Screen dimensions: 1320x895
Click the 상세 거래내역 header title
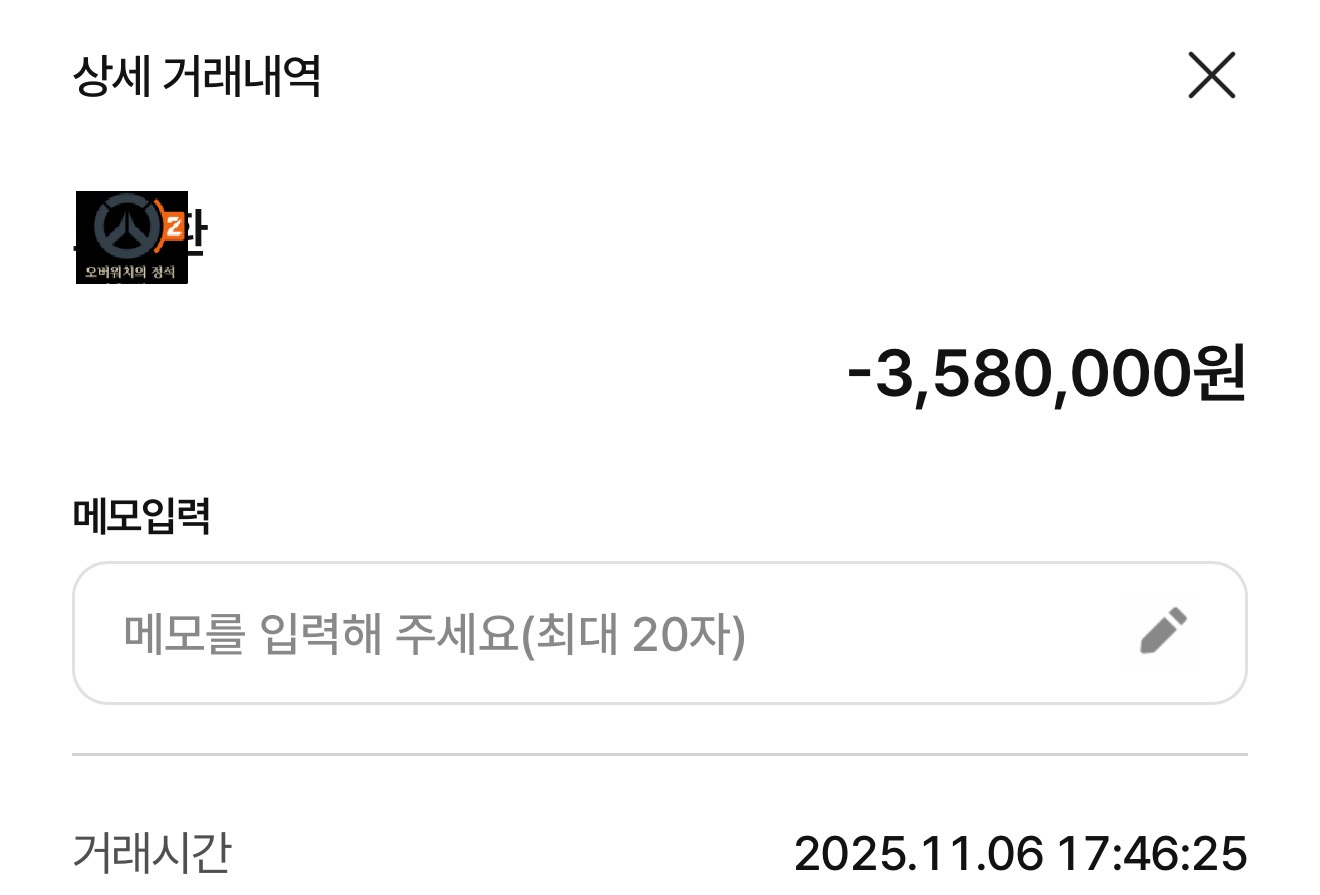[x=196, y=77]
